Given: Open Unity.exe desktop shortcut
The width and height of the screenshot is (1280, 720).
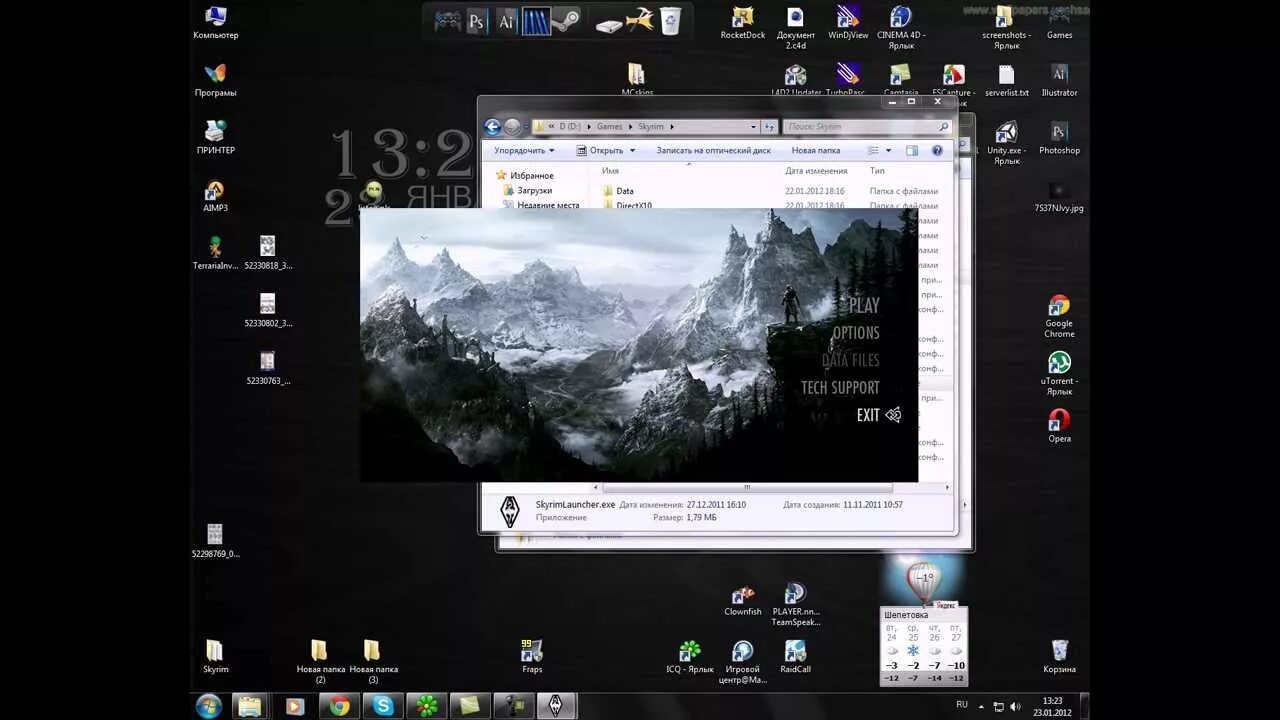Looking at the screenshot, I should point(1006,143).
